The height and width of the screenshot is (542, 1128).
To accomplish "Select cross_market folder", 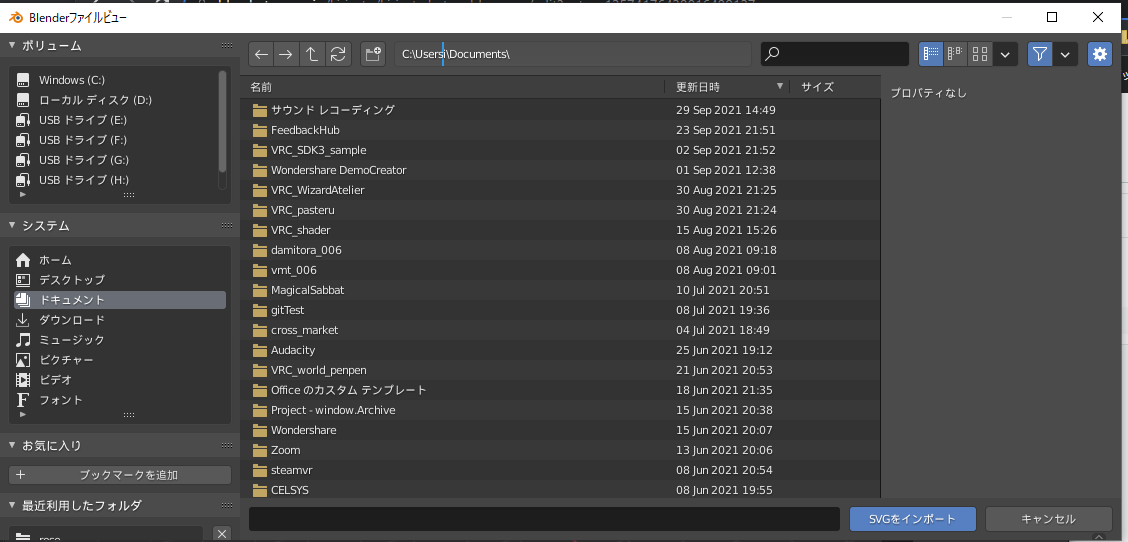I will click(560, 330).
